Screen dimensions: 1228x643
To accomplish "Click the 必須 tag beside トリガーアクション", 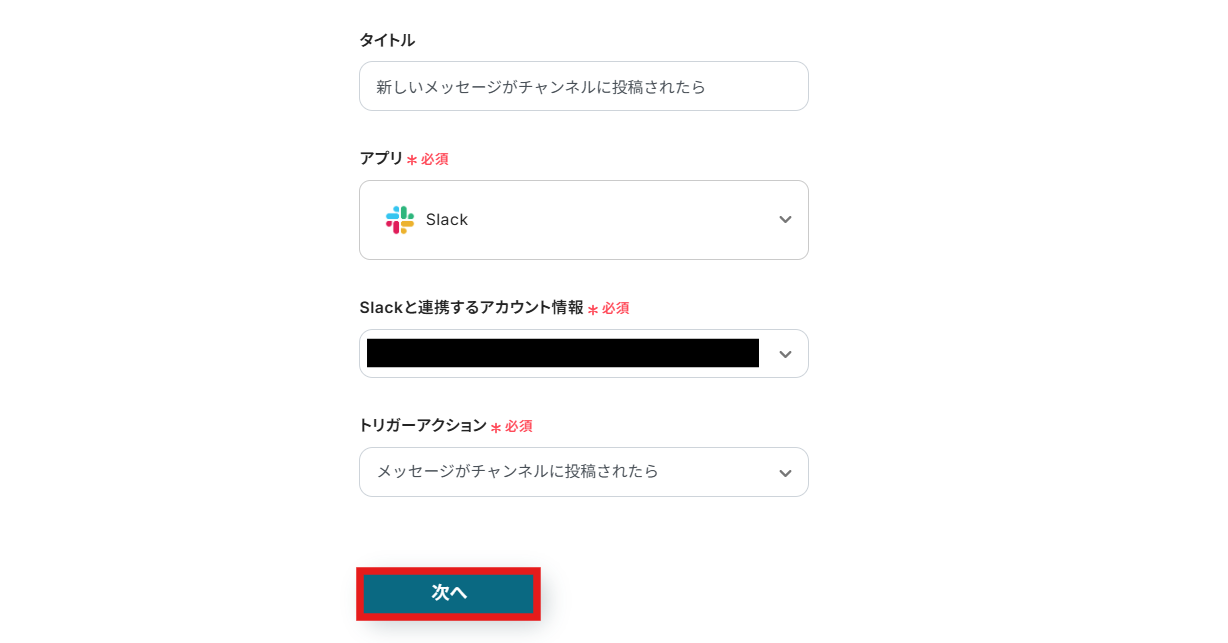I will [x=518, y=426].
